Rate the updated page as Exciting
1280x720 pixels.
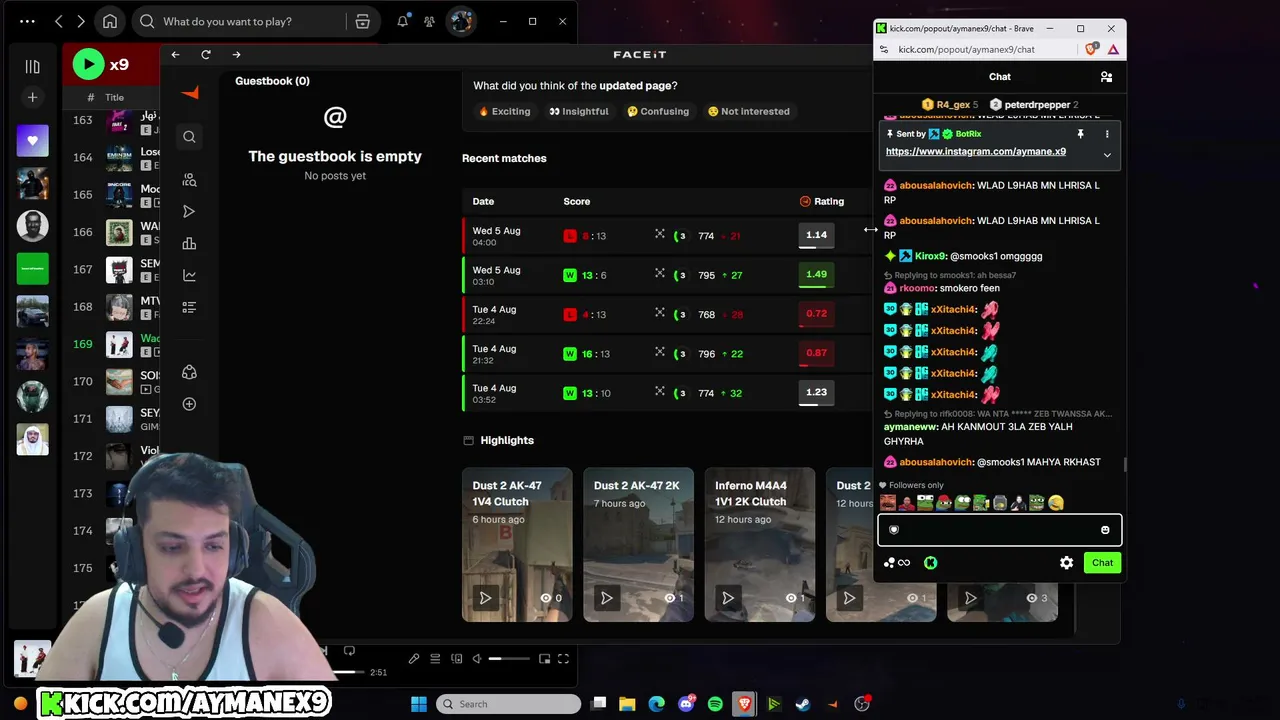pyautogui.click(x=505, y=111)
